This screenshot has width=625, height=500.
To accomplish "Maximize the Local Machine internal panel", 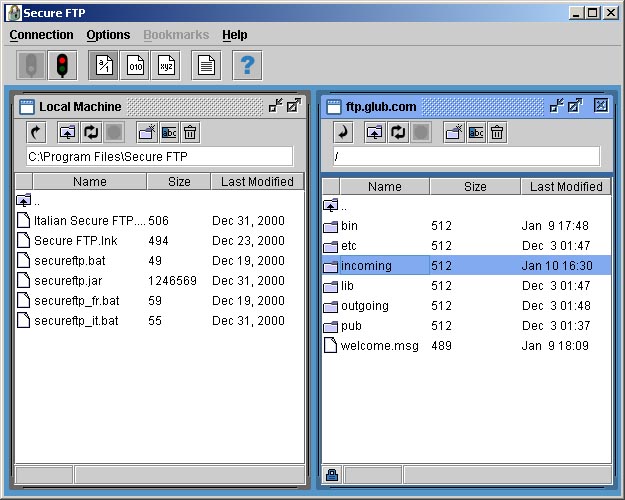I will click(294, 106).
